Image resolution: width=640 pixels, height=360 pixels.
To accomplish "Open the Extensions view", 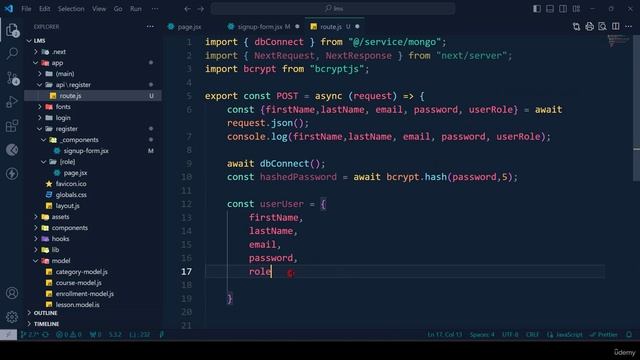I will click(x=12, y=126).
